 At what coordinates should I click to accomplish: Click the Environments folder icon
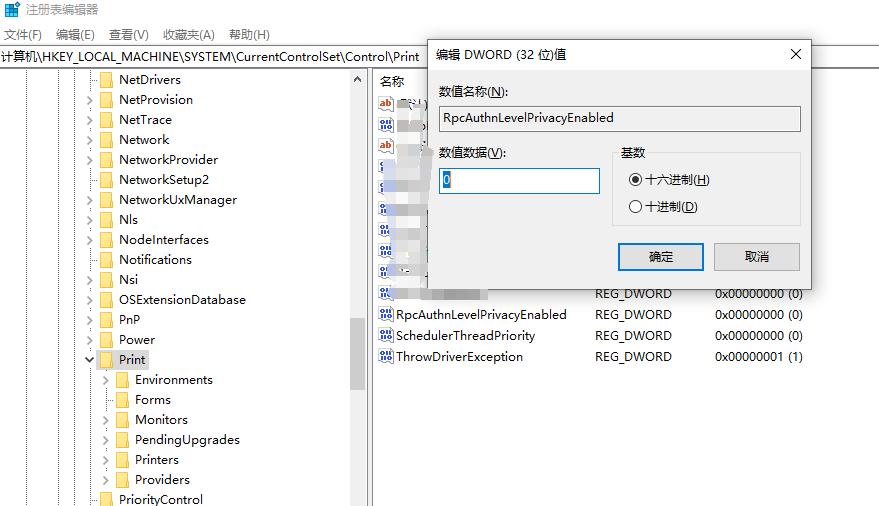tap(122, 380)
